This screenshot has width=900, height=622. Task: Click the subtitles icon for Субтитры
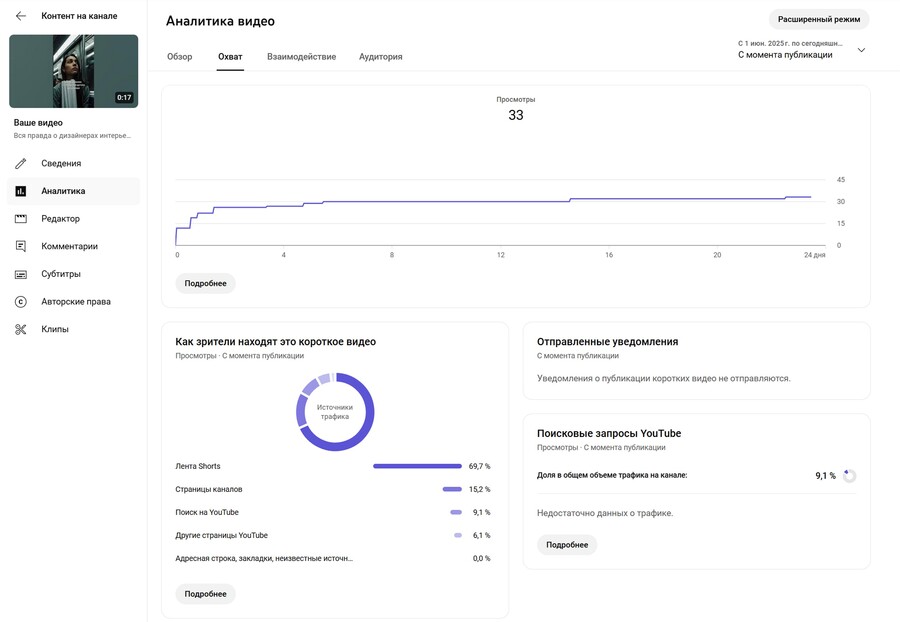[21, 274]
